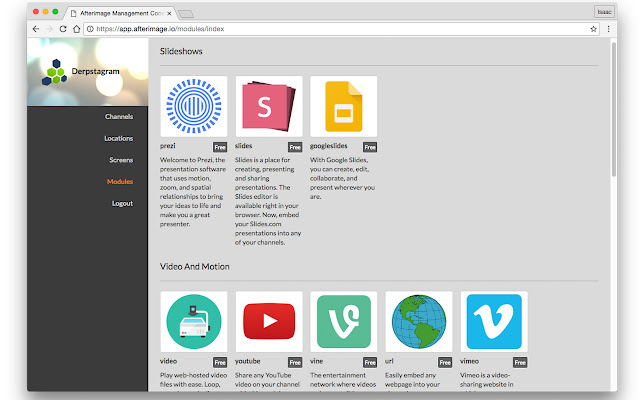Click the 'With Google Slides' description text
Image resolution: width=640 pixels, height=400 pixels.
pos(342,178)
